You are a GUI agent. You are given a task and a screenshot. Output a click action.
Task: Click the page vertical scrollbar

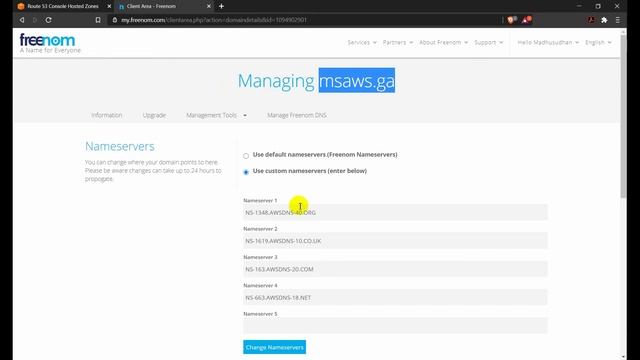pyautogui.click(x=623, y=116)
